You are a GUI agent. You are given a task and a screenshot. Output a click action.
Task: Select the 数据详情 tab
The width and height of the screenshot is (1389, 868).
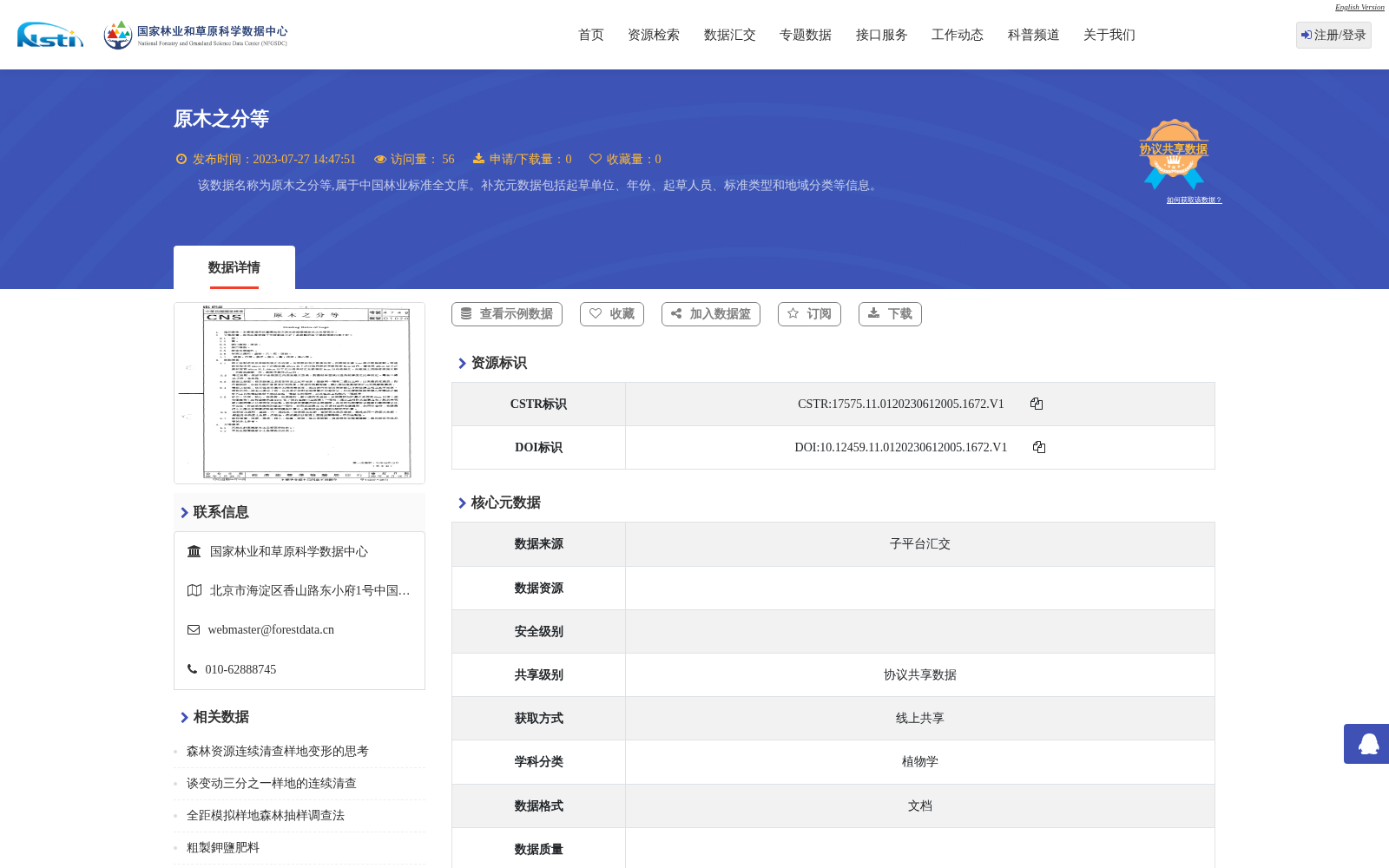[234, 267]
